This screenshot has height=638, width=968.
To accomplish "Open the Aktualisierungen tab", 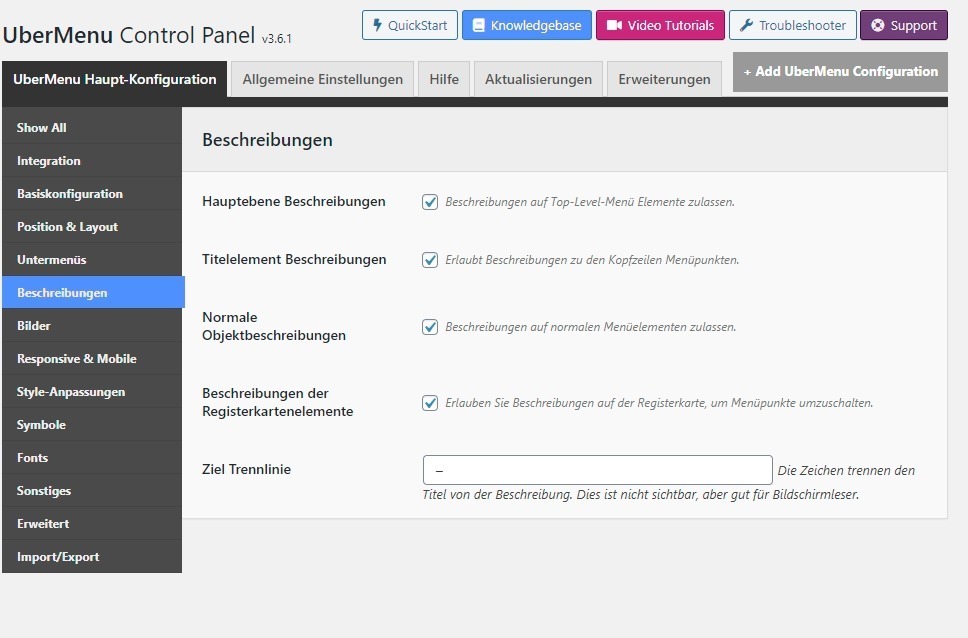I will 538,79.
